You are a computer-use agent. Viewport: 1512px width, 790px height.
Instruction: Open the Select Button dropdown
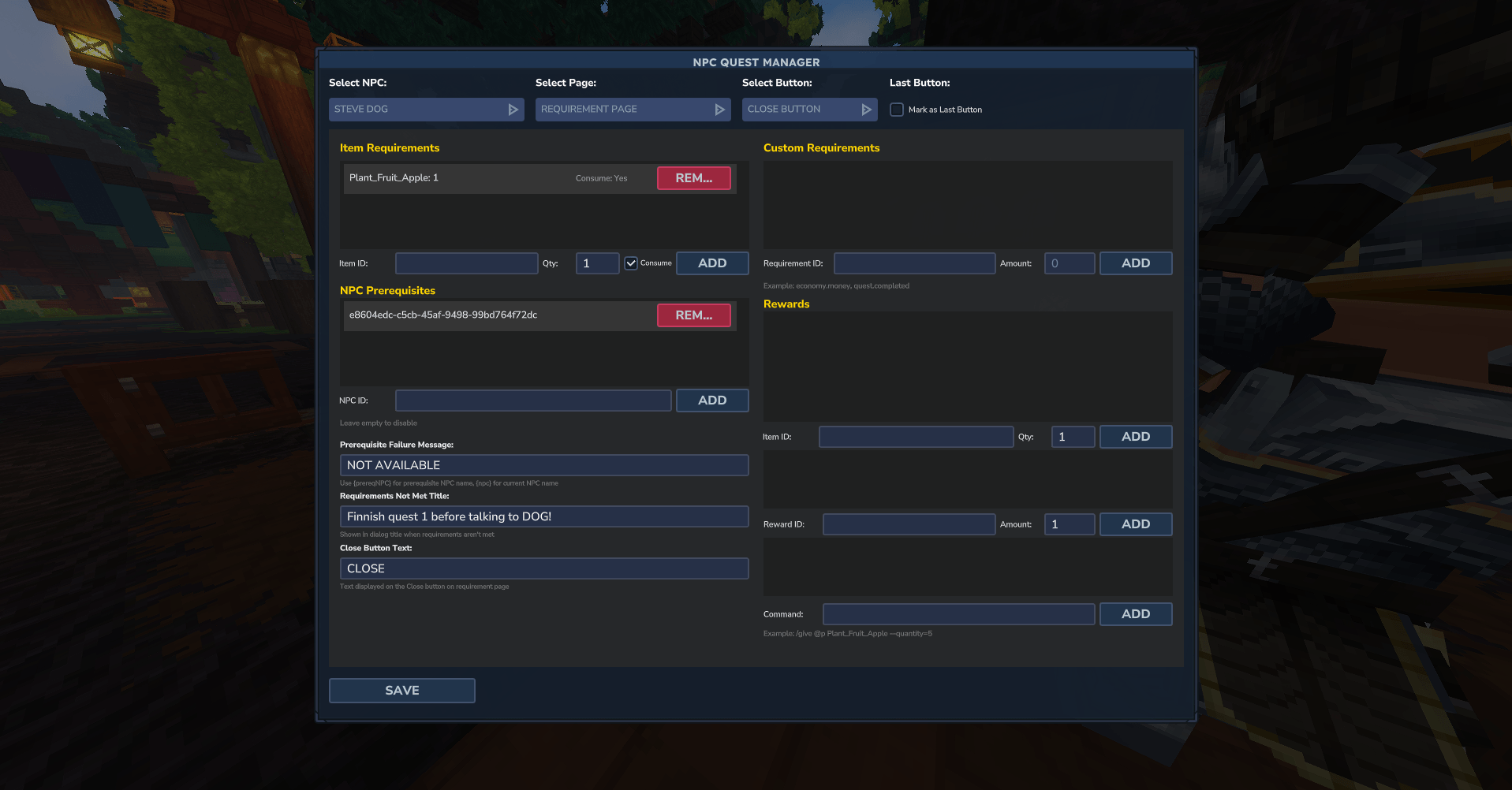click(x=809, y=110)
